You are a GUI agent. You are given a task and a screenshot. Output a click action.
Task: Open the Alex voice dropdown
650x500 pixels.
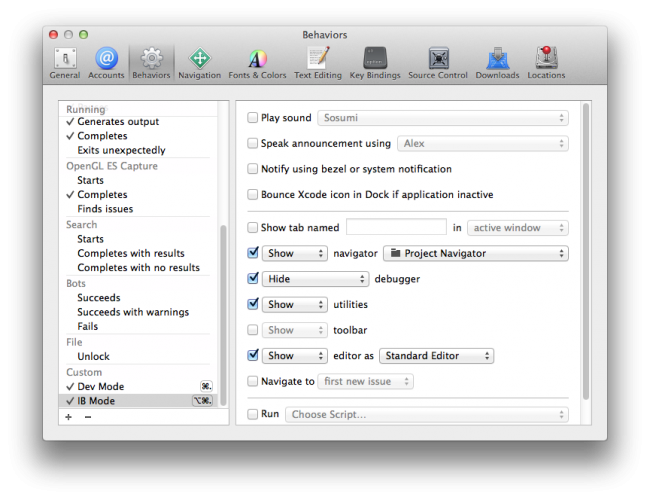(x=483, y=143)
